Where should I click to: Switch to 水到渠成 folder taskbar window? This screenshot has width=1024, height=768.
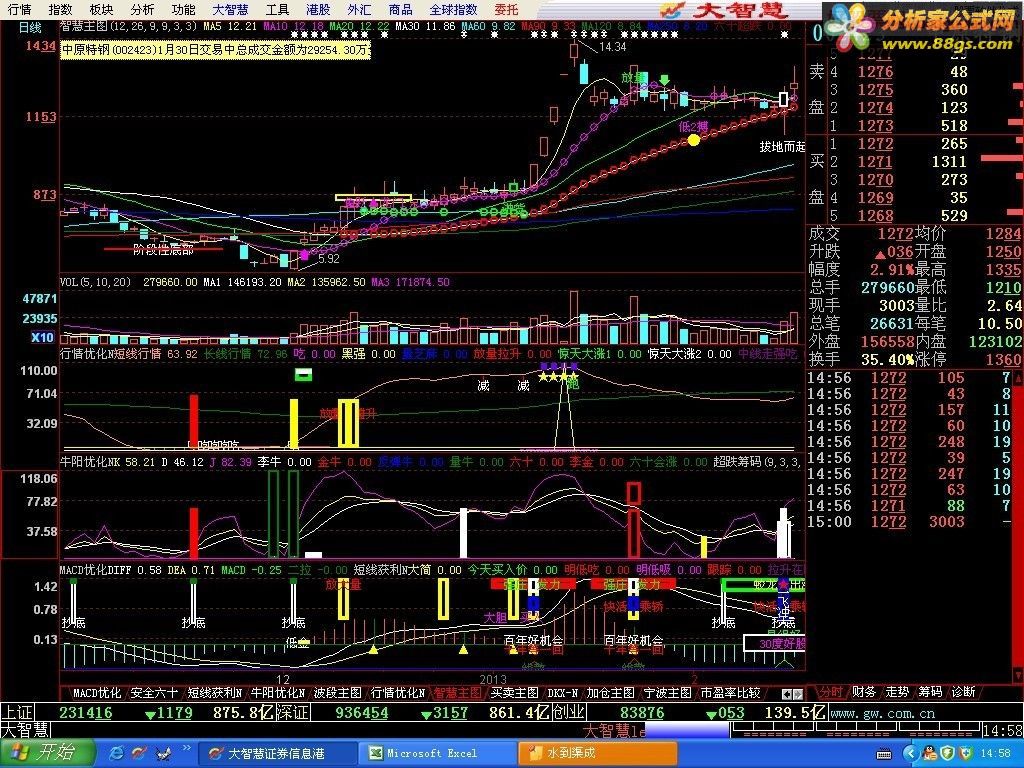[x=598, y=753]
